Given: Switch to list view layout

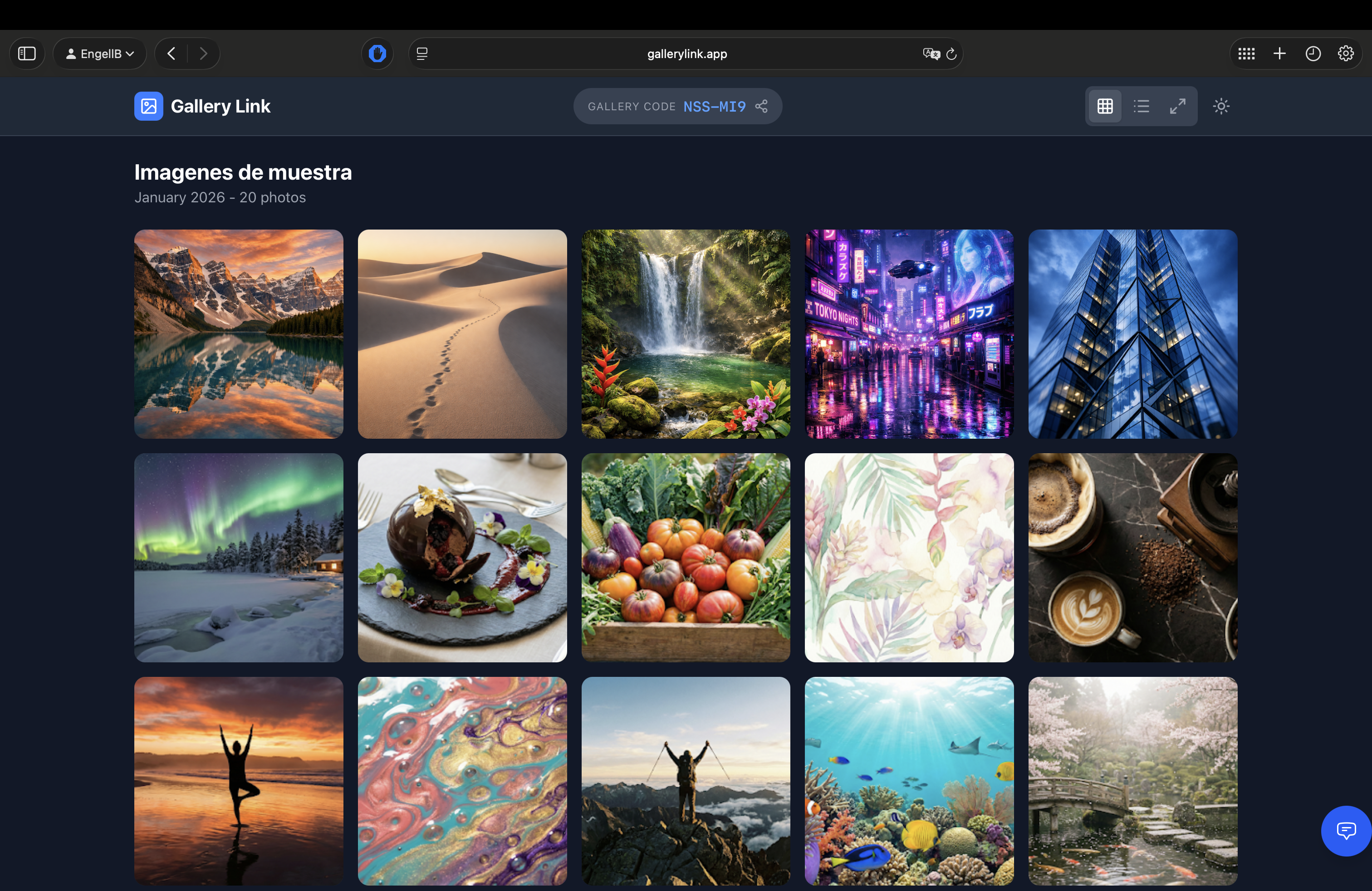Looking at the screenshot, I should click(x=1141, y=106).
